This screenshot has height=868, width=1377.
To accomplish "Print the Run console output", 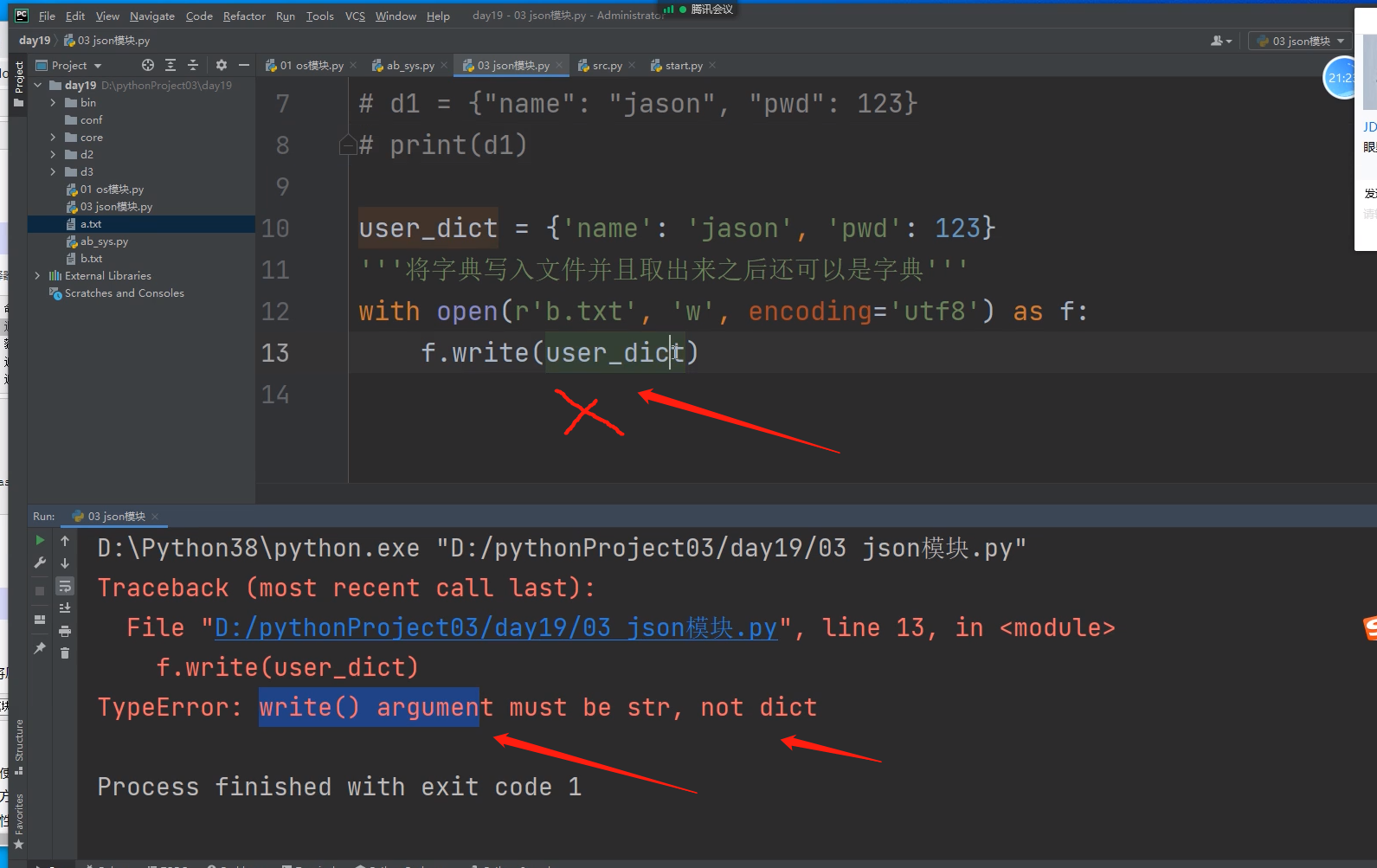I will (65, 631).
